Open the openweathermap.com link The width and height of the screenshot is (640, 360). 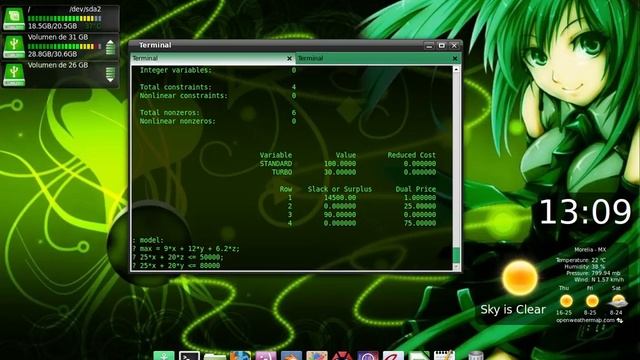tap(585, 320)
